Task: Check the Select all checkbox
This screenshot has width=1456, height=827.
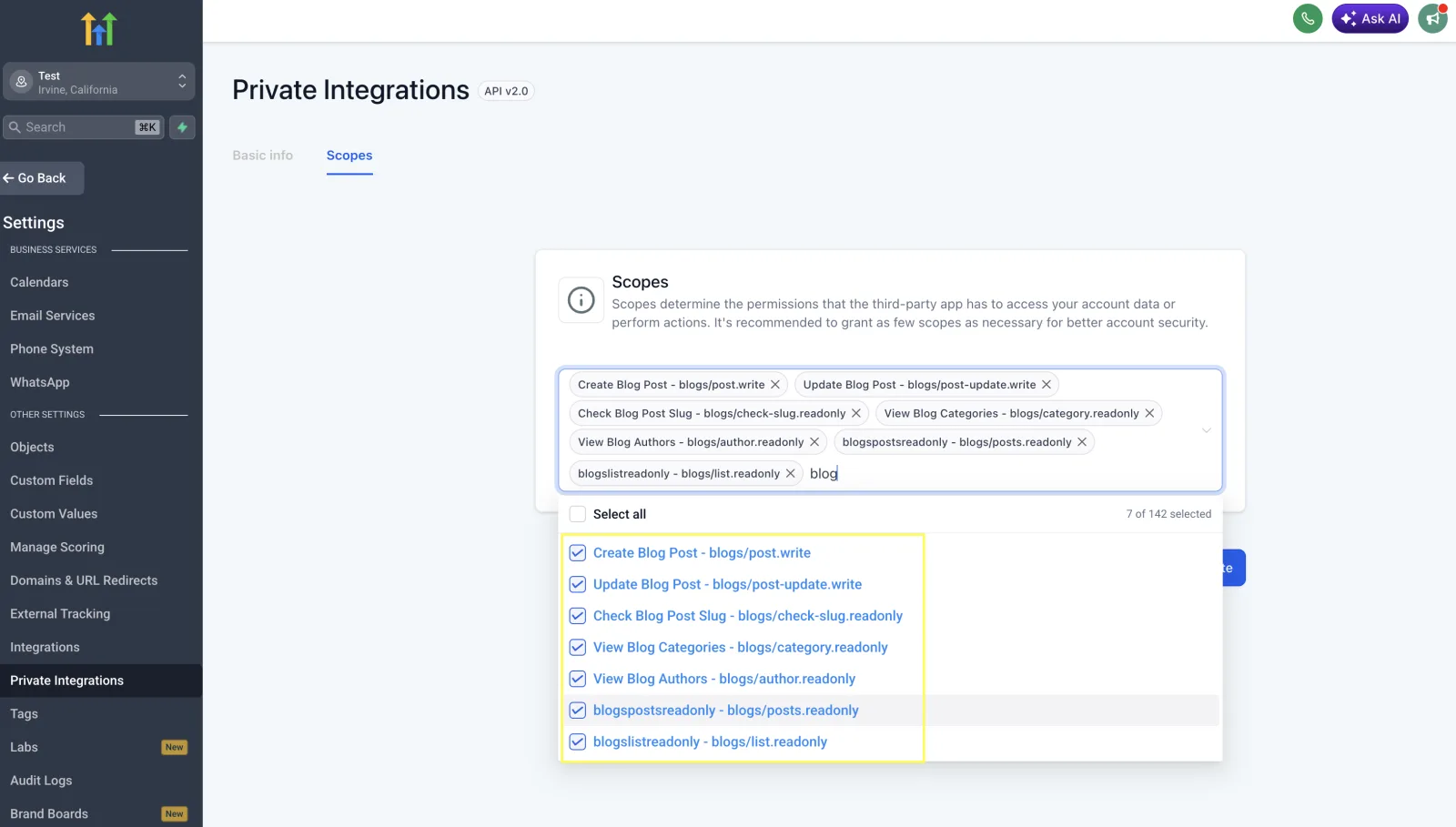Action: tap(578, 514)
